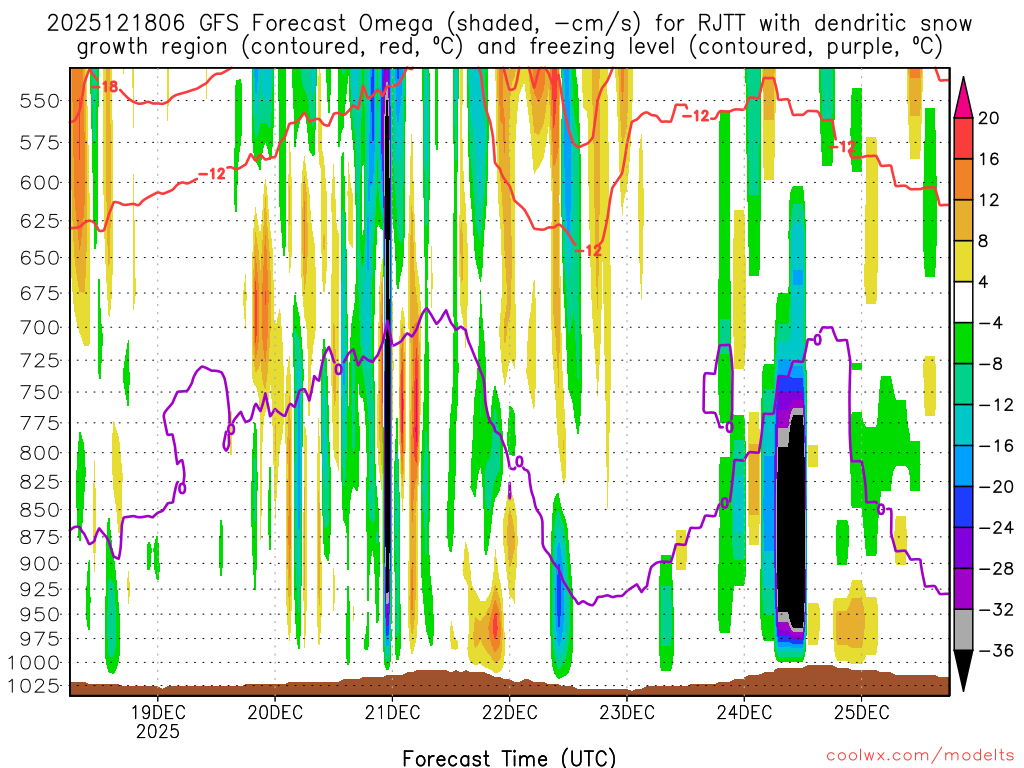Click the colorbar value label 8
The image size is (1024, 768).
click(x=984, y=241)
